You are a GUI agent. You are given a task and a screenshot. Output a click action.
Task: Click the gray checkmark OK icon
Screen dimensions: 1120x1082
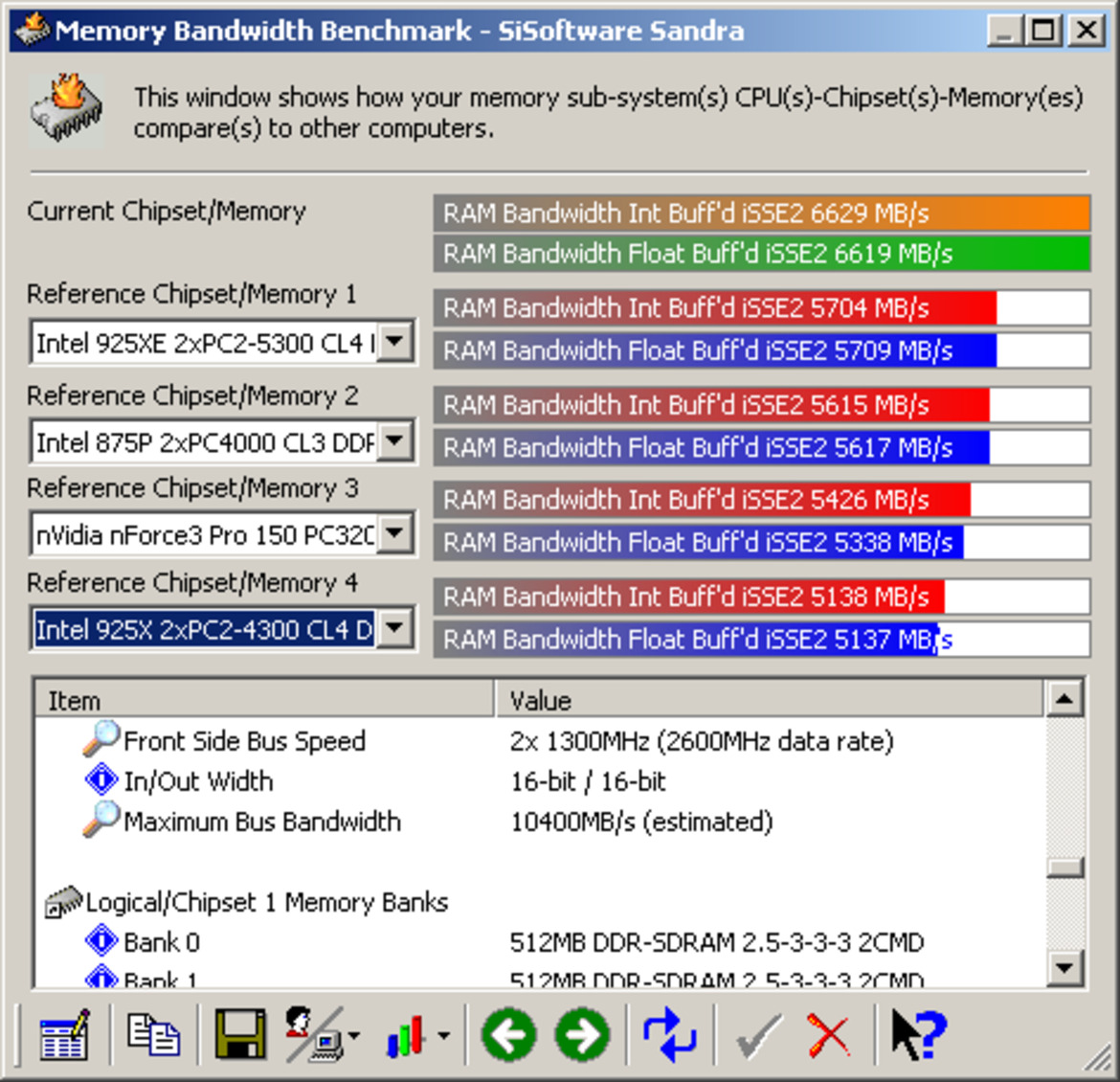coord(758,1035)
